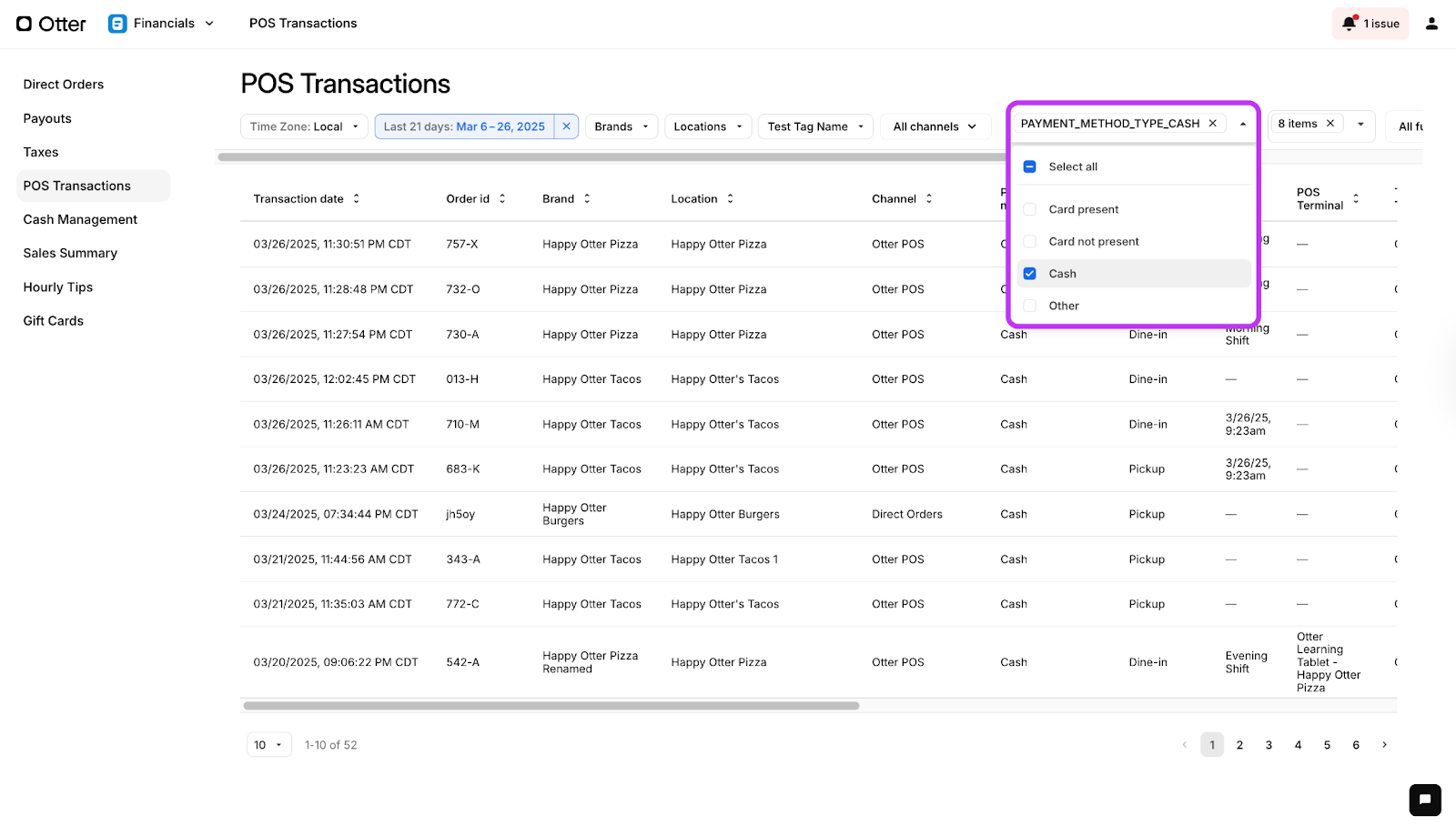The image size is (1456, 826).
Task: Check the Card not present option
Action: [1030, 241]
